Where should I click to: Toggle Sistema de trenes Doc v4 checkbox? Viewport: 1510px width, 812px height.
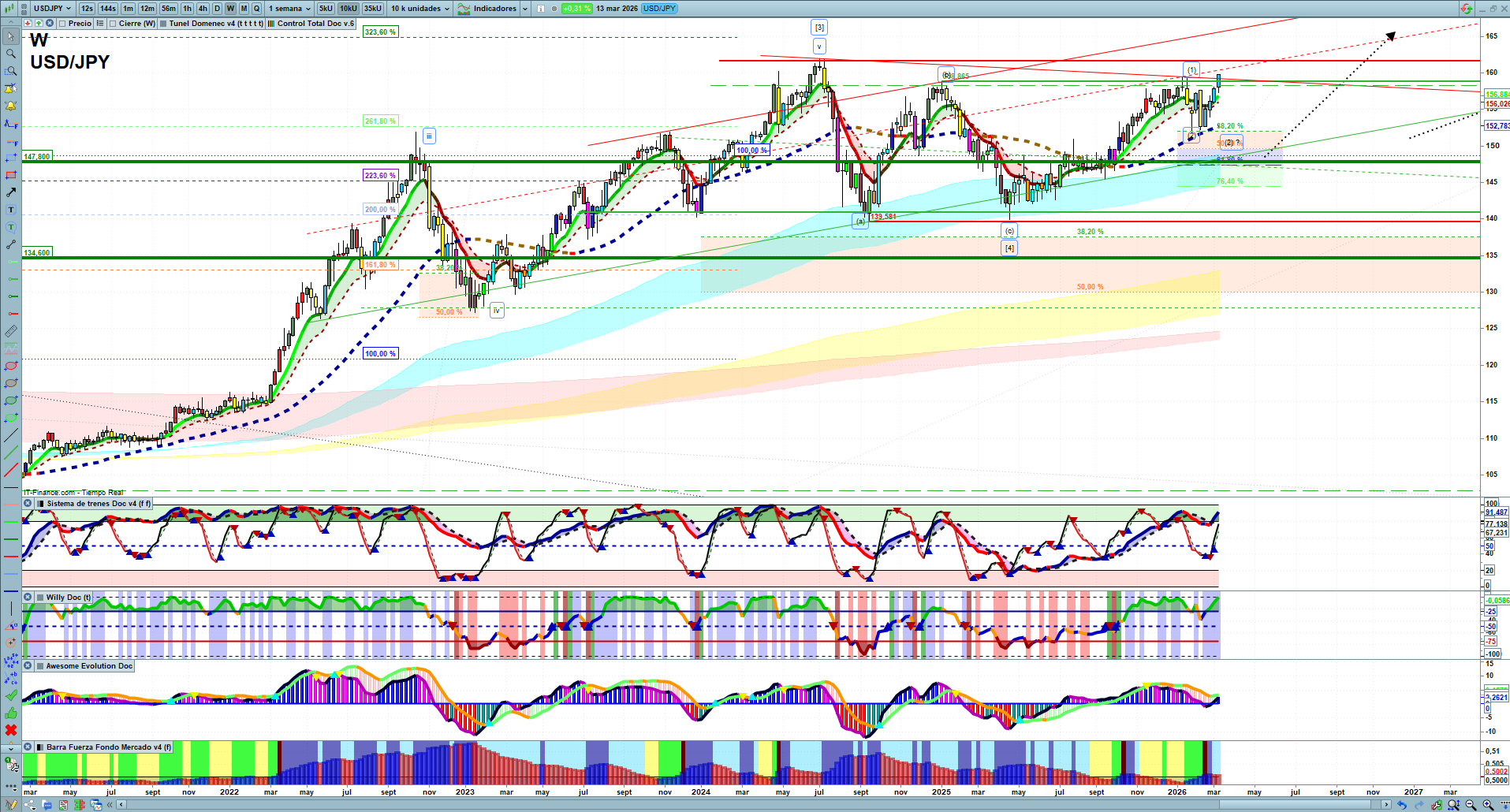[x=41, y=504]
